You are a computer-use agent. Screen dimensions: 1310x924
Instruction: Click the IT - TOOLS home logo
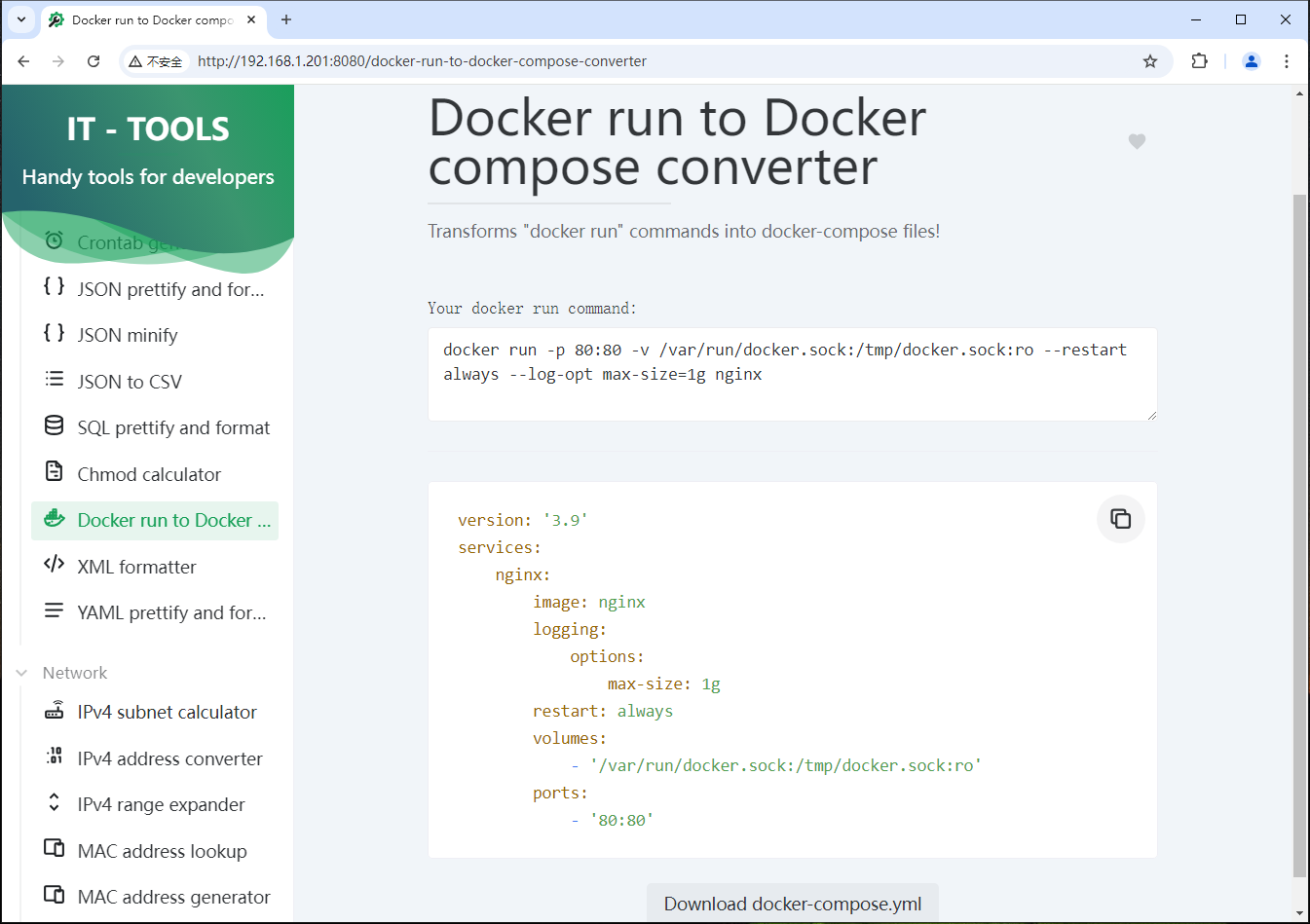pyautogui.click(x=148, y=129)
